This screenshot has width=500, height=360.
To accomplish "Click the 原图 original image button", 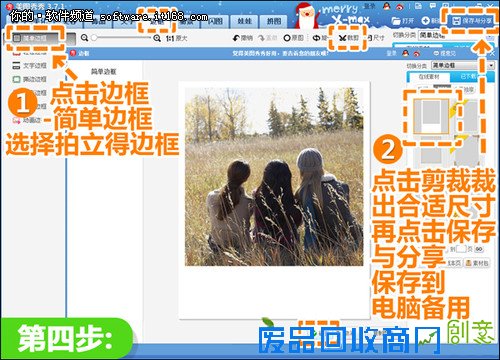I will [293, 38].
